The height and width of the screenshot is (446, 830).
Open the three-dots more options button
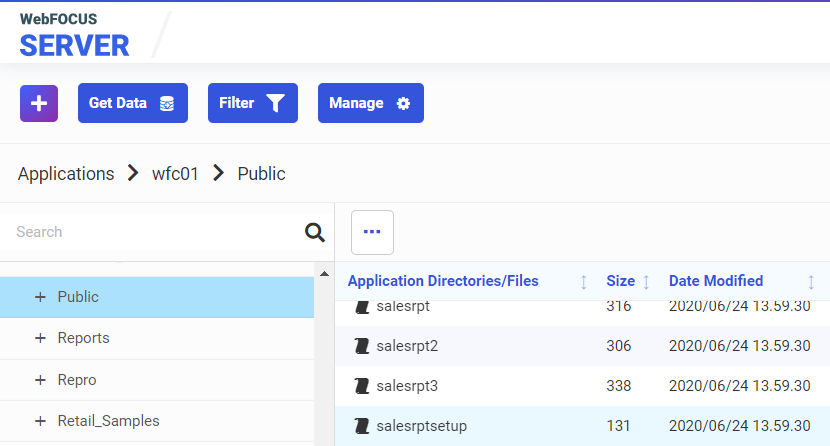coord(372,232)
